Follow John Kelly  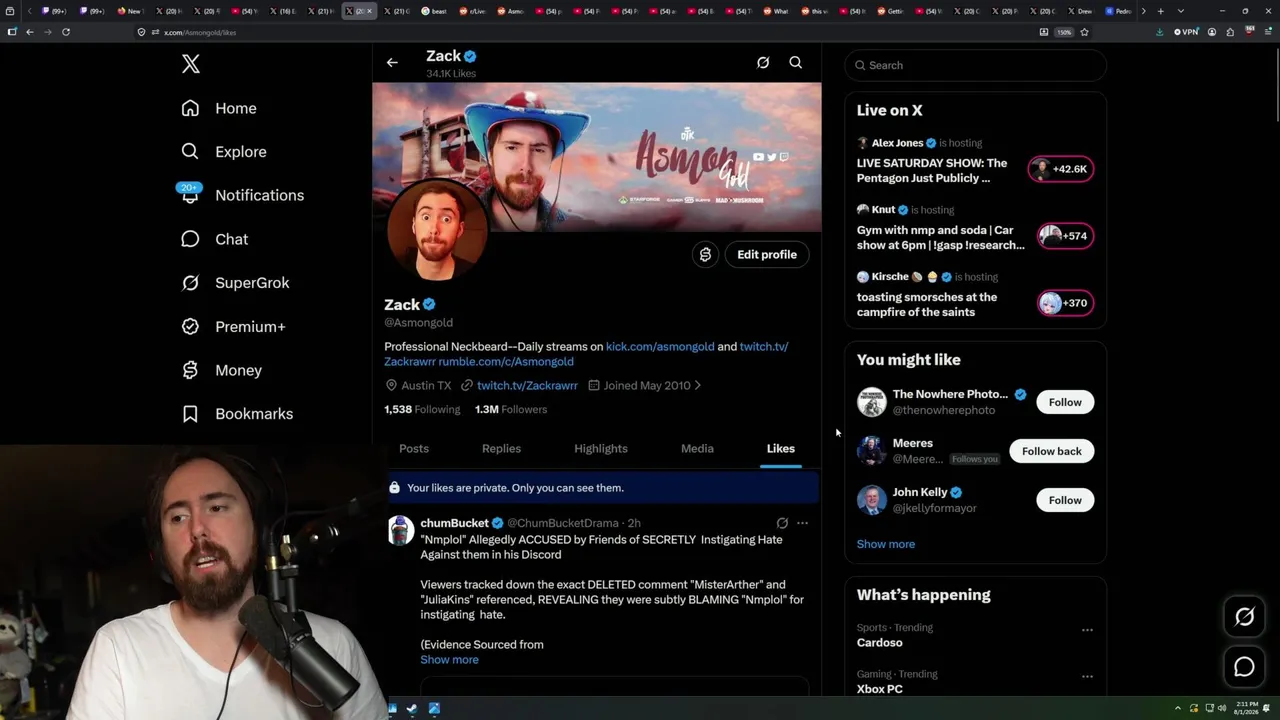[1065, 500]
